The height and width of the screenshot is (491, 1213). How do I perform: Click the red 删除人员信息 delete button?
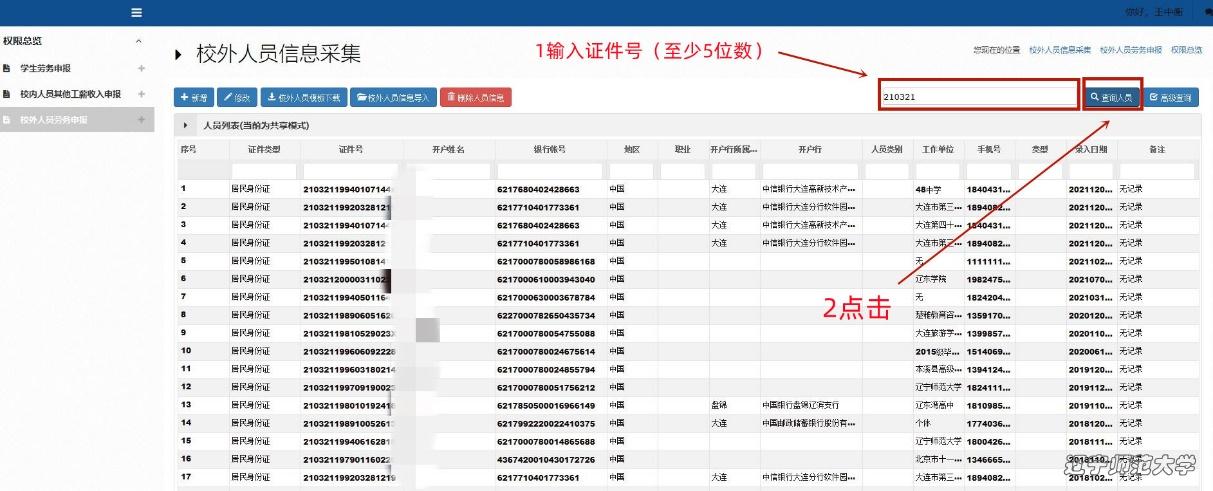pos(475,98)
